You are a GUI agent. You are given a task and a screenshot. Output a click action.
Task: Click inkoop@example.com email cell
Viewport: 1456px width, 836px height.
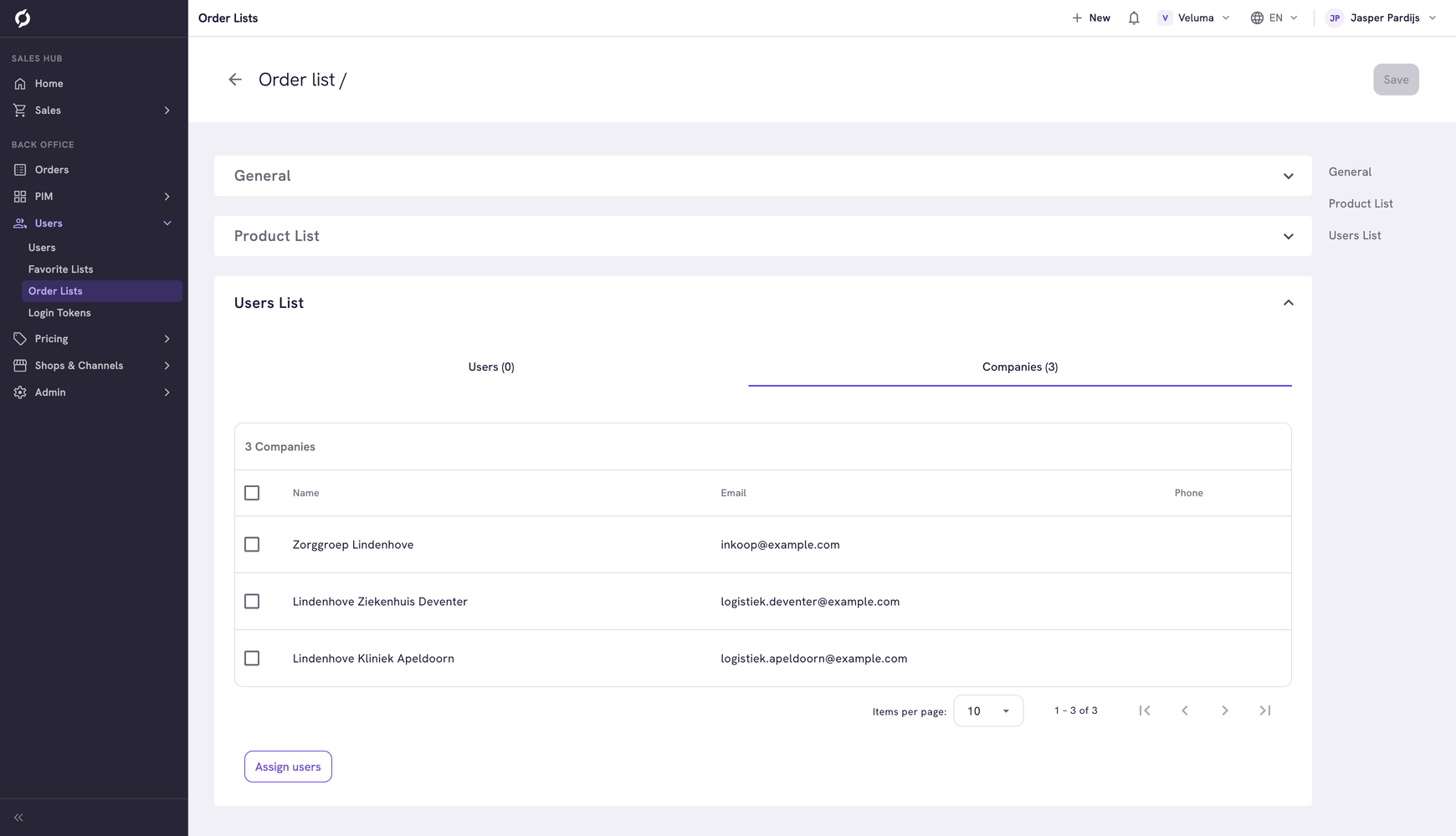pos(780,545)
